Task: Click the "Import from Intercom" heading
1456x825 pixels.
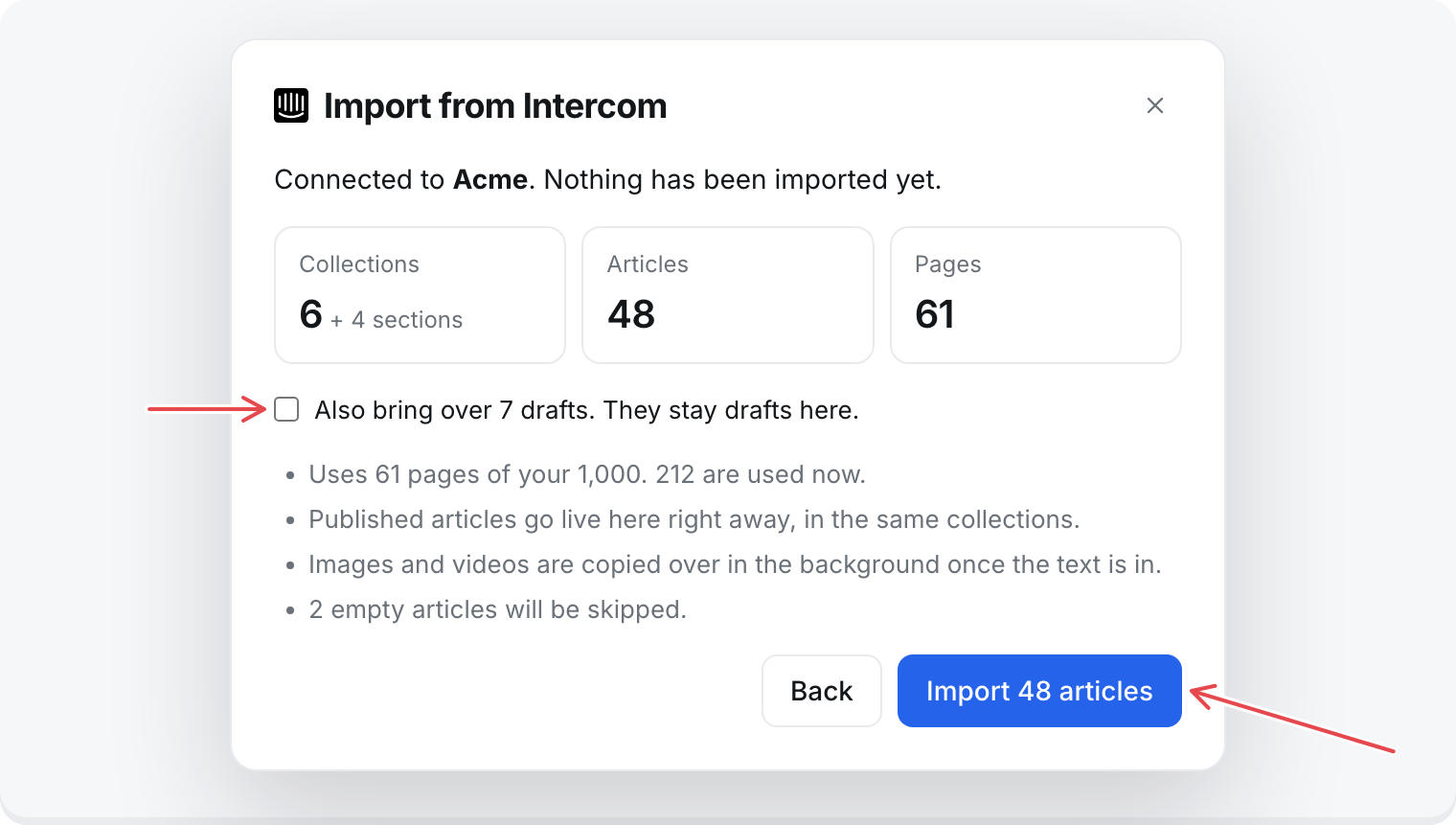Action: 495,105
